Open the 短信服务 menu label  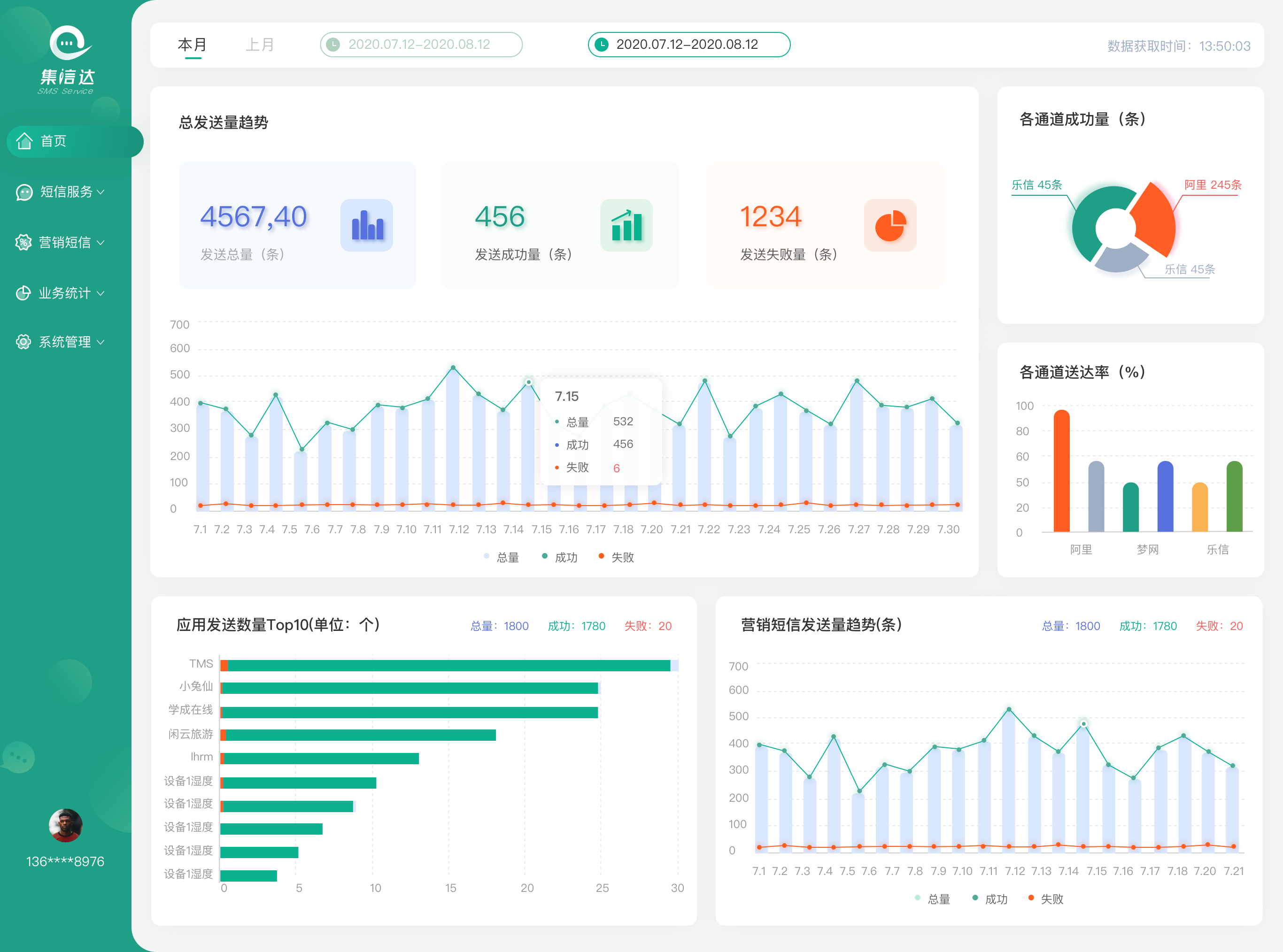point(66,192)
